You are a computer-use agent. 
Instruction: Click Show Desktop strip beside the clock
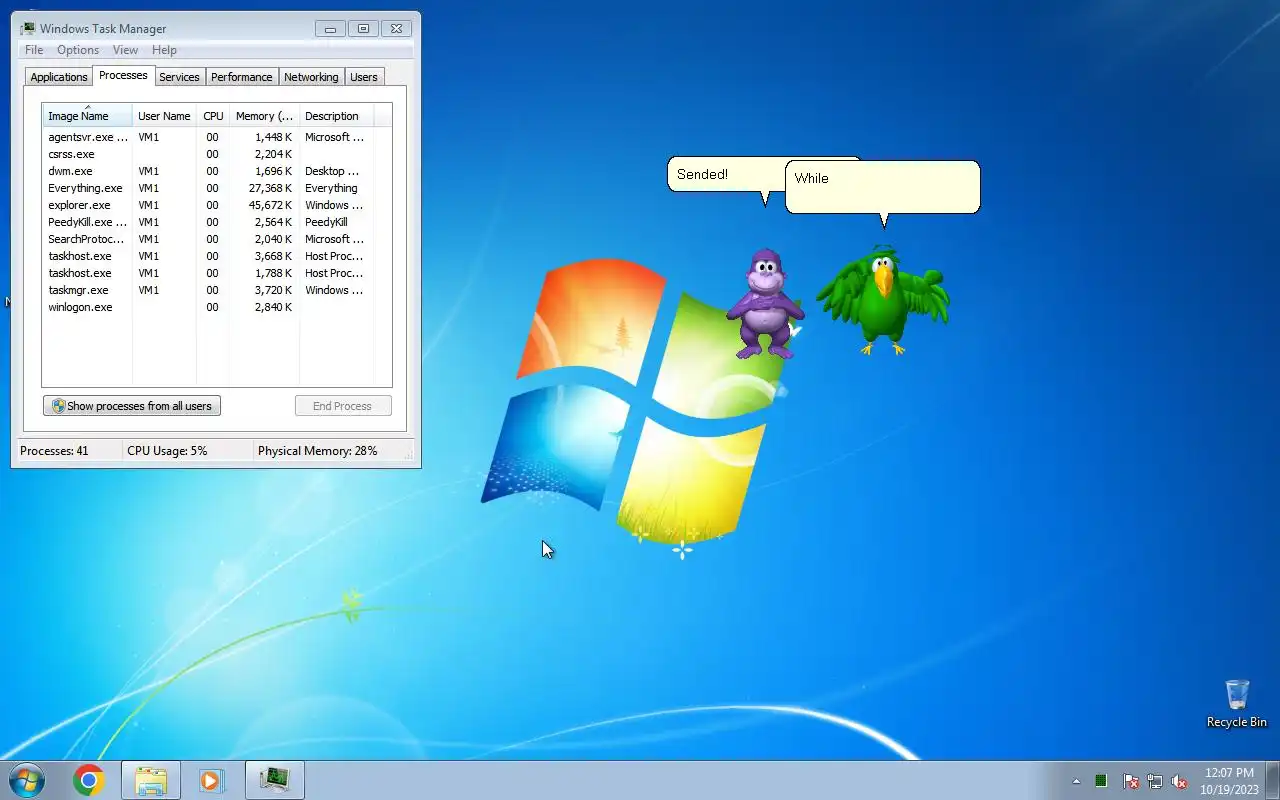[x=1272, y=780]
